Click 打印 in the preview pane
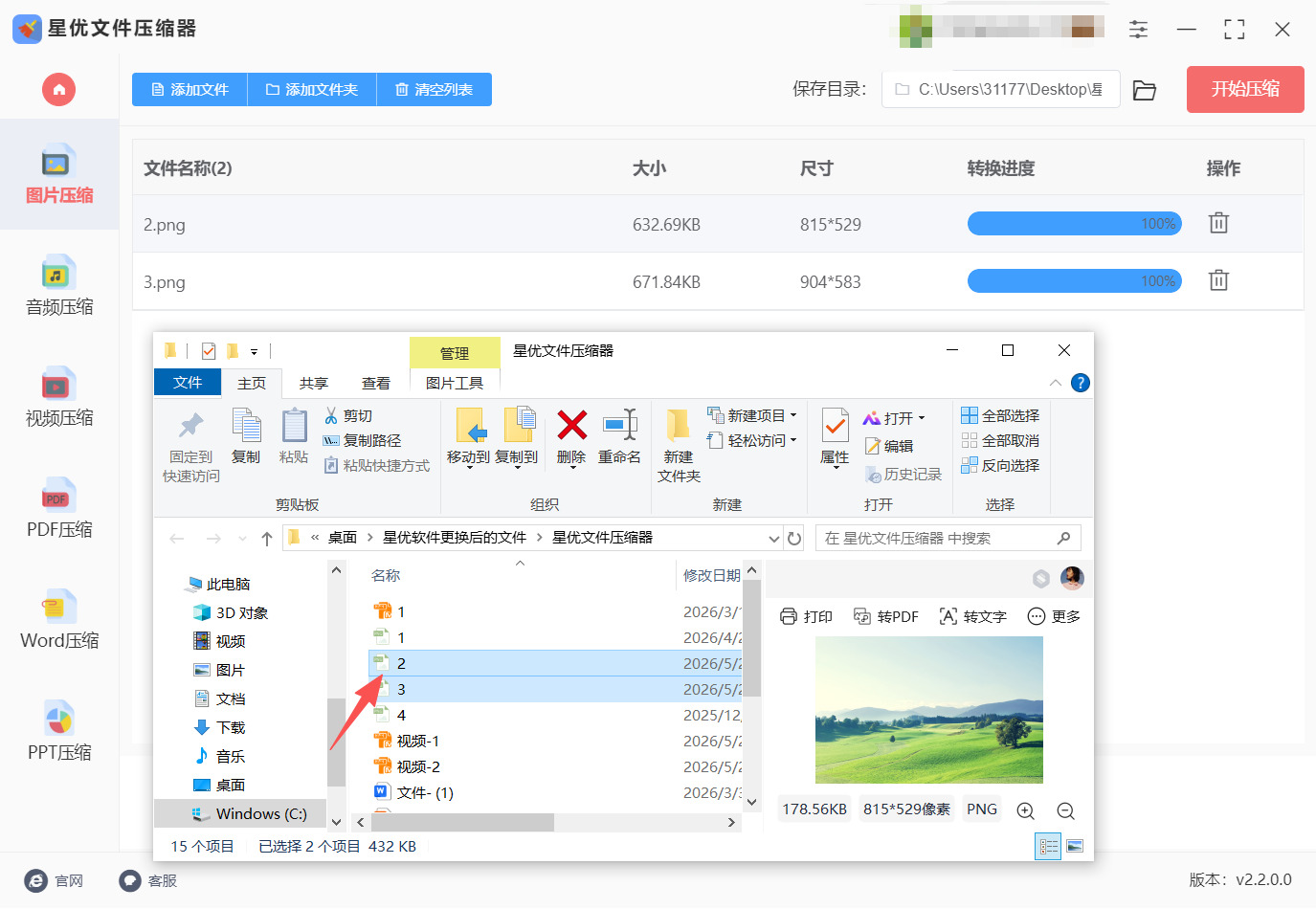This screenshot has height=909, width=1316. pos(806,616)
